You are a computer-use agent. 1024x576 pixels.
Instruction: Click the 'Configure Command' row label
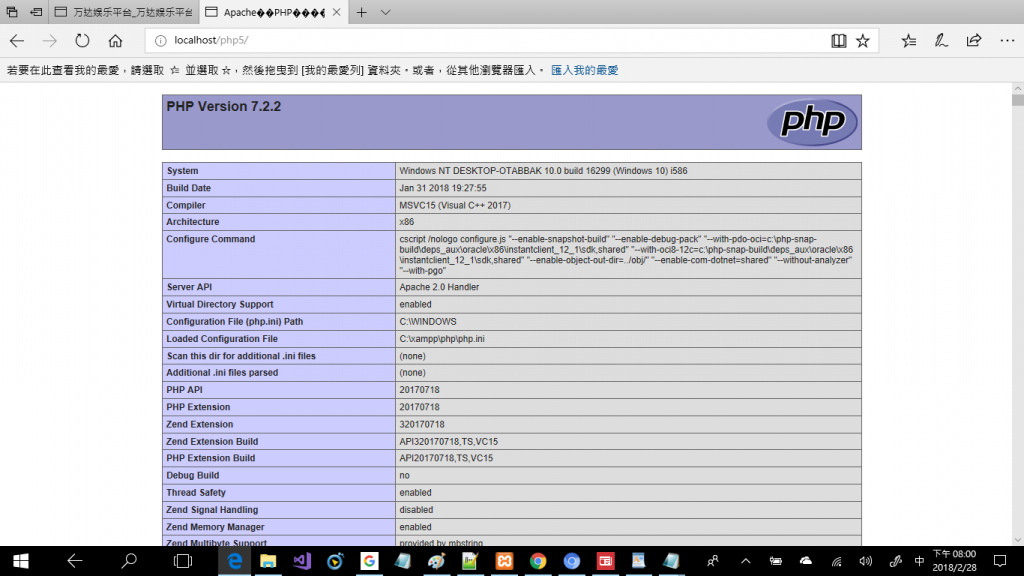tap(210, 239)
